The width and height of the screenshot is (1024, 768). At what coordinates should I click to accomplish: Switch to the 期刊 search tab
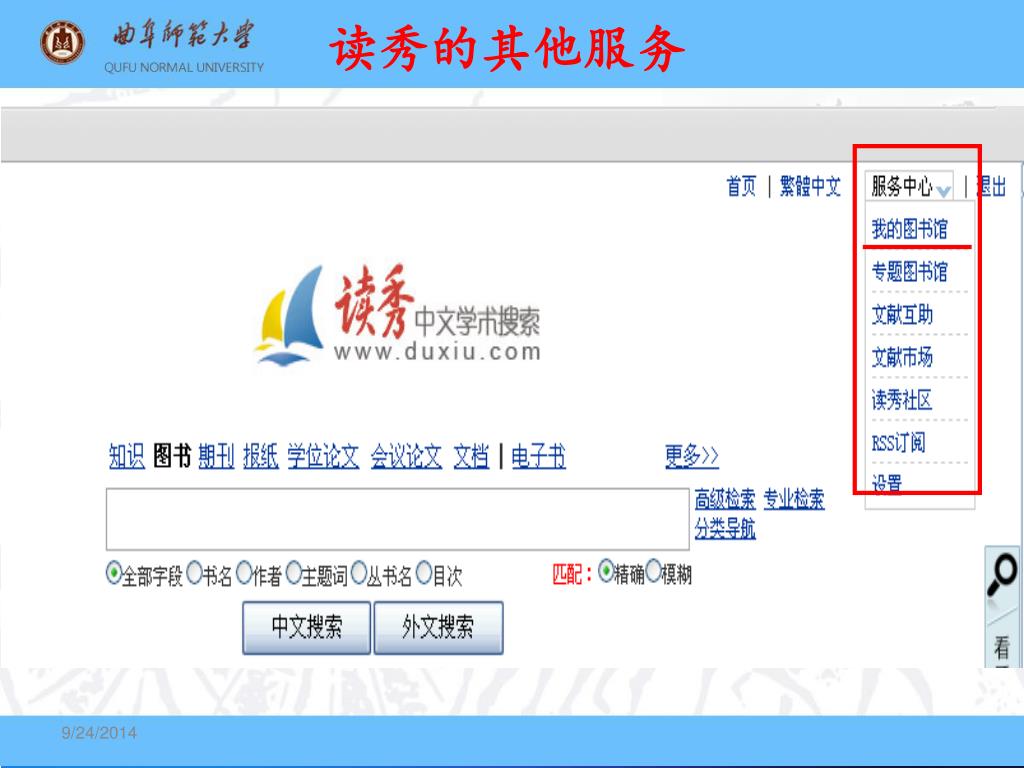216,456
